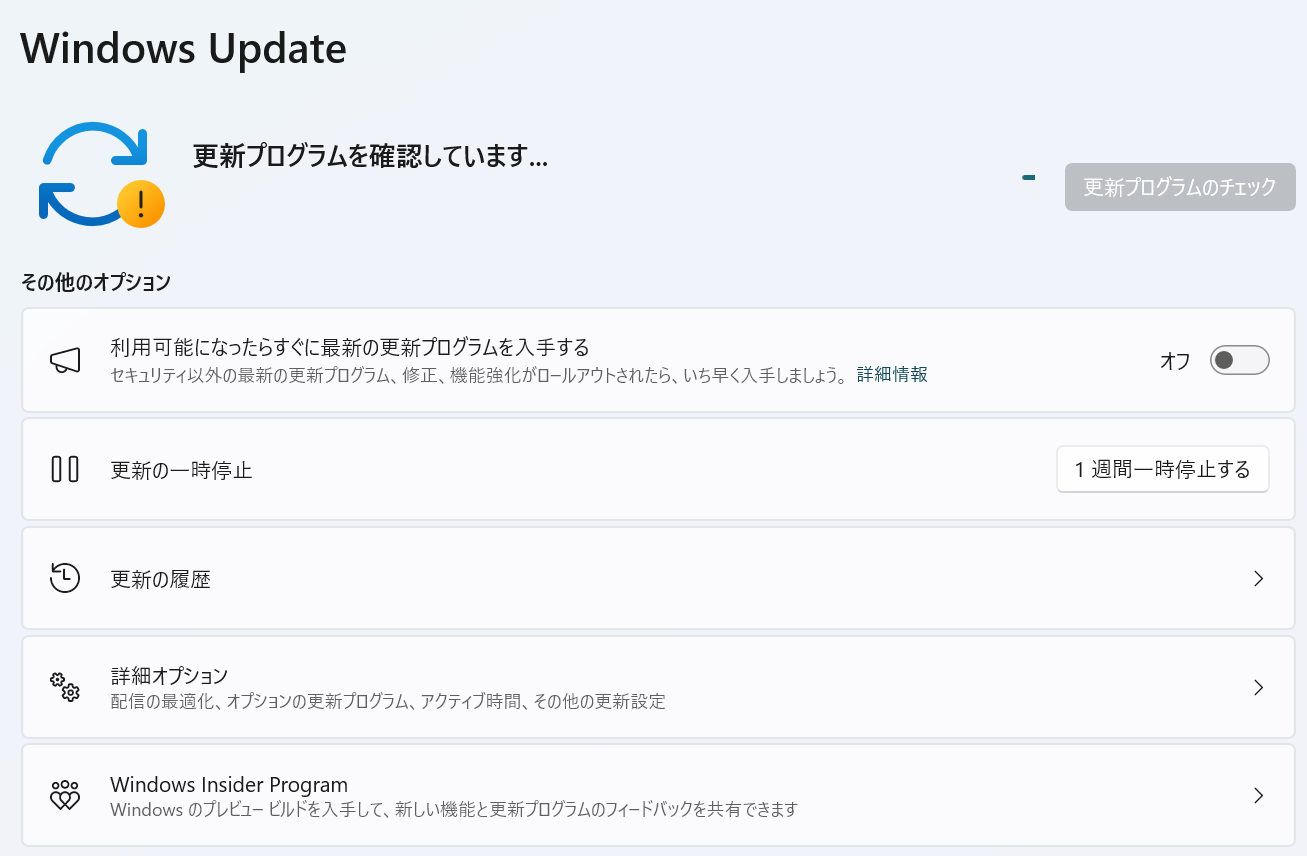Open the 詳細情報 link
The height and width of the screenshot is (856, 1307).
(x=892, y=375)
